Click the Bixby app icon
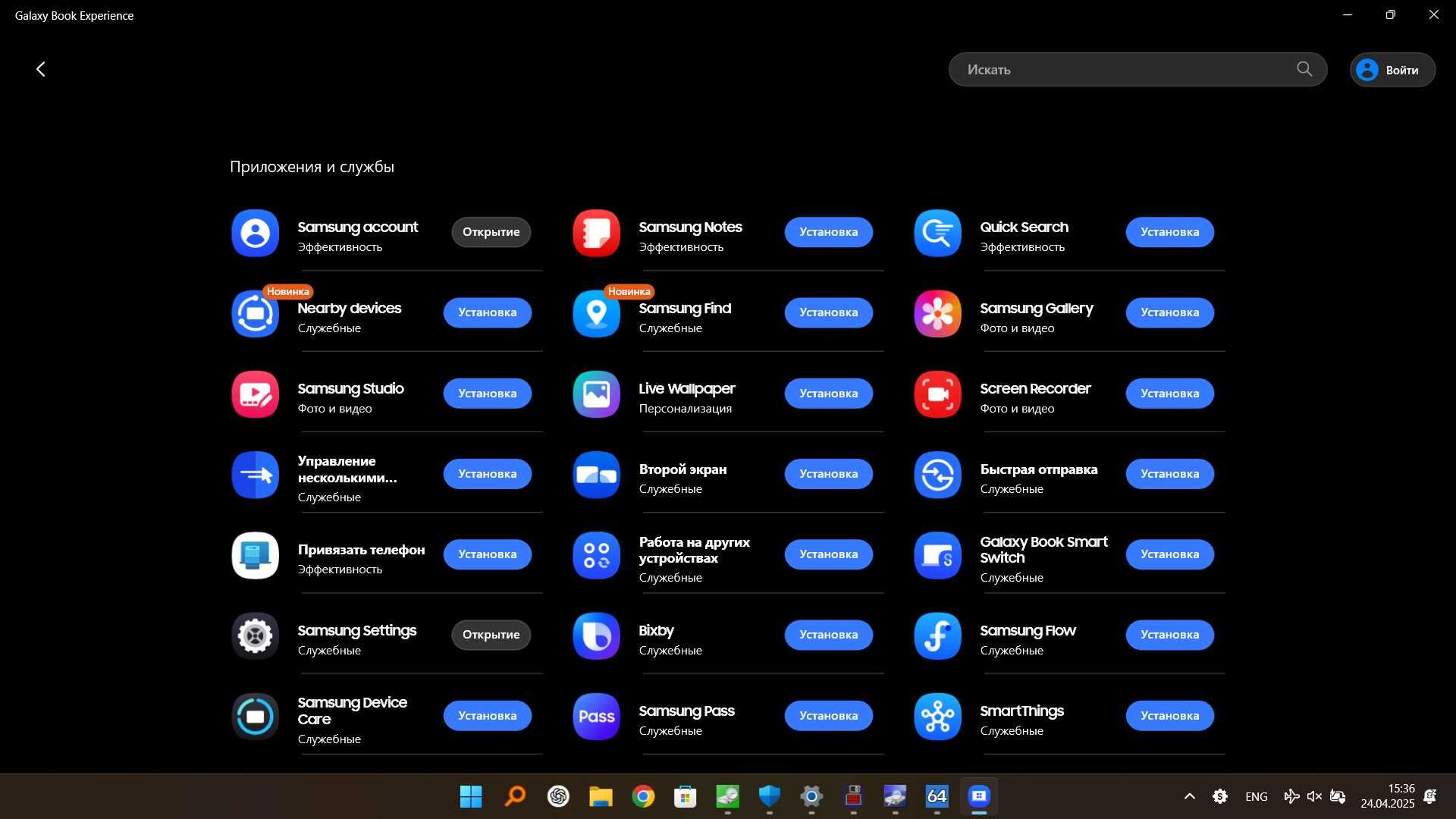1456x819 pixels. (596, 635)
